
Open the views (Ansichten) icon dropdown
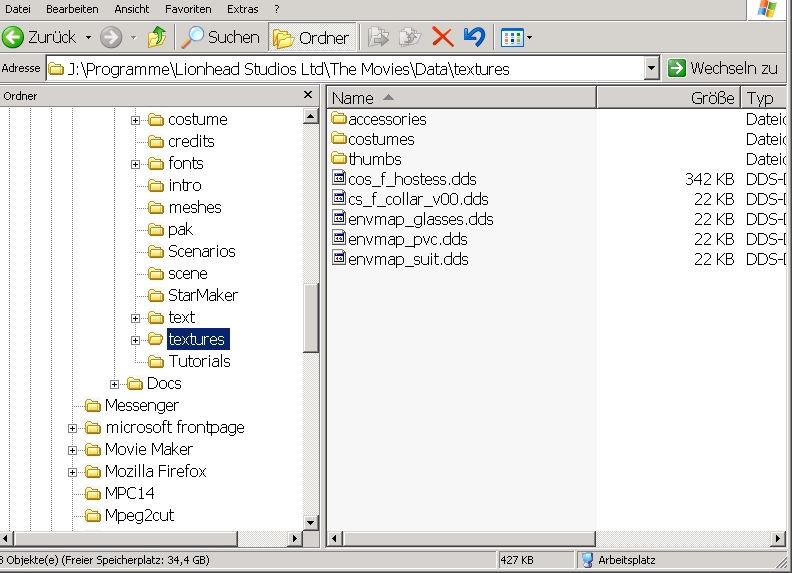point(516,38)
